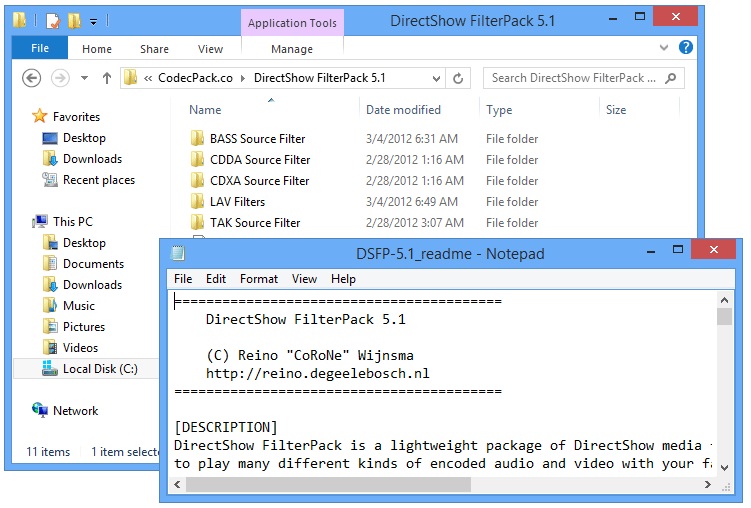This screenshot has height=508, width=751.
Task: Open the recent locations dropdown
Action: tap(84, 78)
